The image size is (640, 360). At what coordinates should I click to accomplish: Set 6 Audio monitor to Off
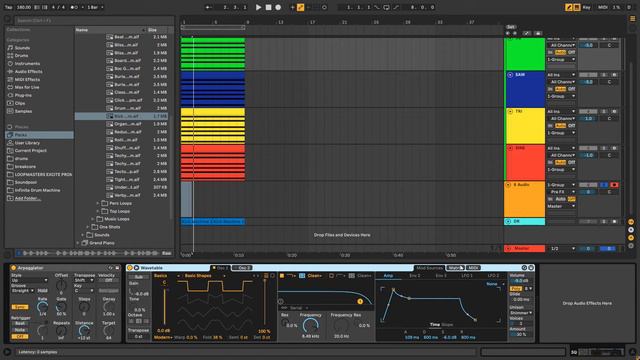click(571, 199)
